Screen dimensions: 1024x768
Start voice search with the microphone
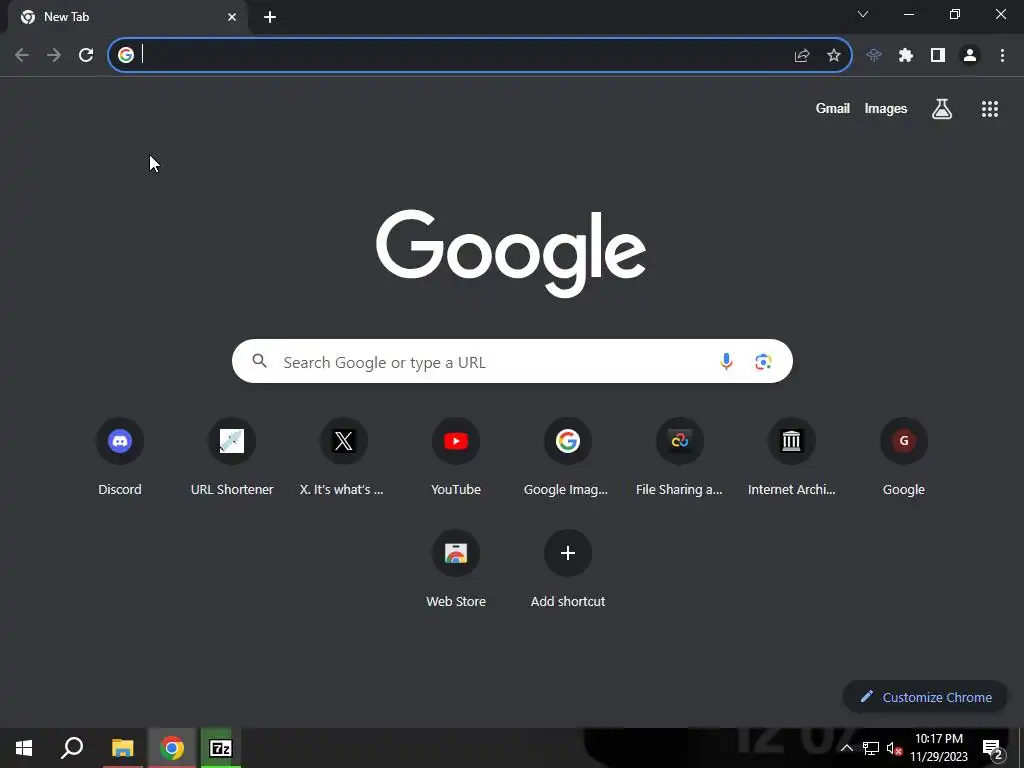point(726,361)
